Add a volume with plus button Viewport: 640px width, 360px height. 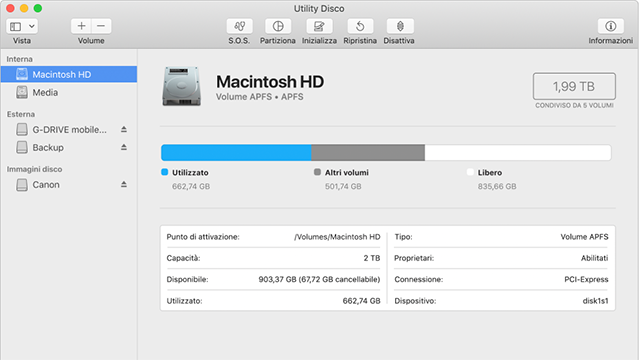(81, 26)
